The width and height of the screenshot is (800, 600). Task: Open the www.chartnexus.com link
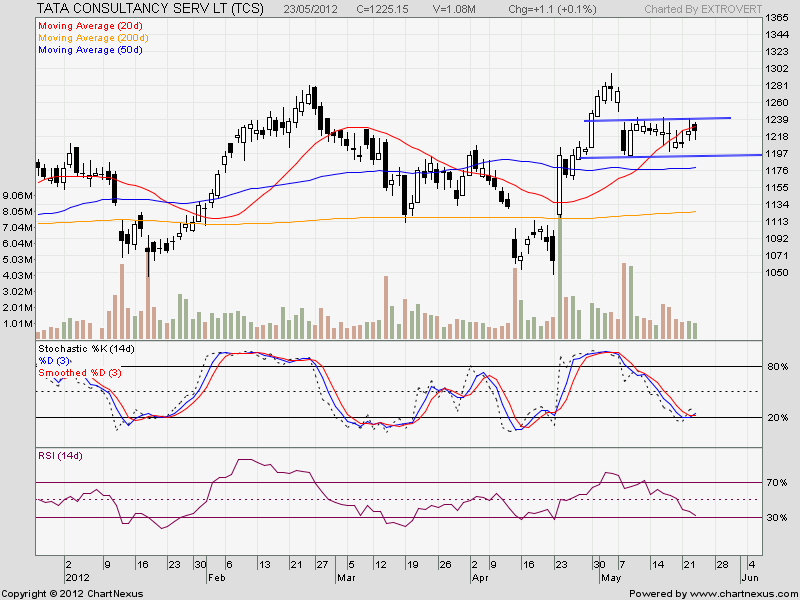(x=741, y=593)
